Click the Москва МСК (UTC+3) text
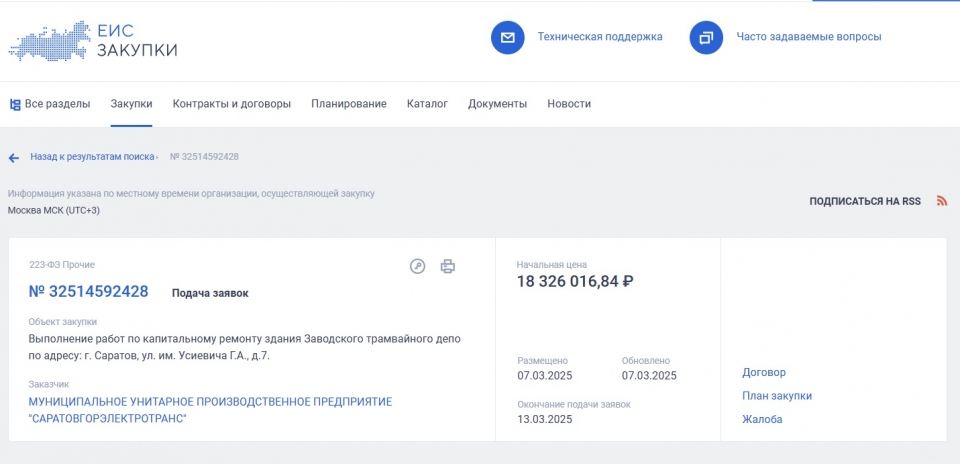This screenshot has height=464, width=960. [x=54, y=211]
